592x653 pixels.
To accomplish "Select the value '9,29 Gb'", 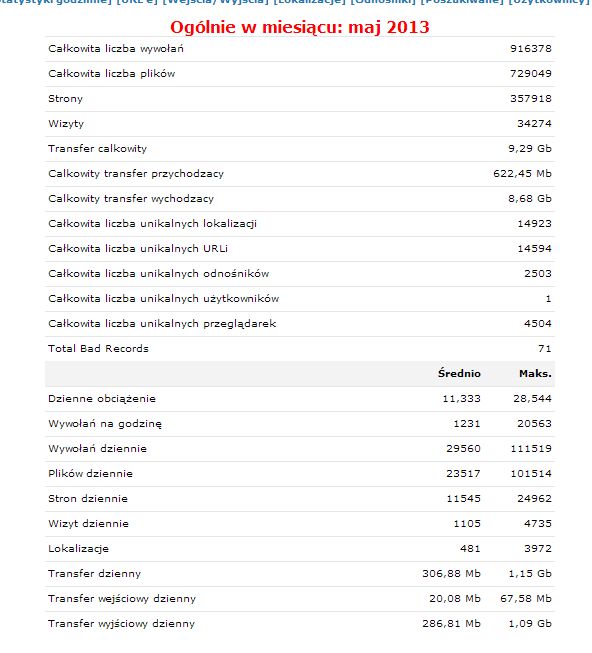I will (530, 149).
